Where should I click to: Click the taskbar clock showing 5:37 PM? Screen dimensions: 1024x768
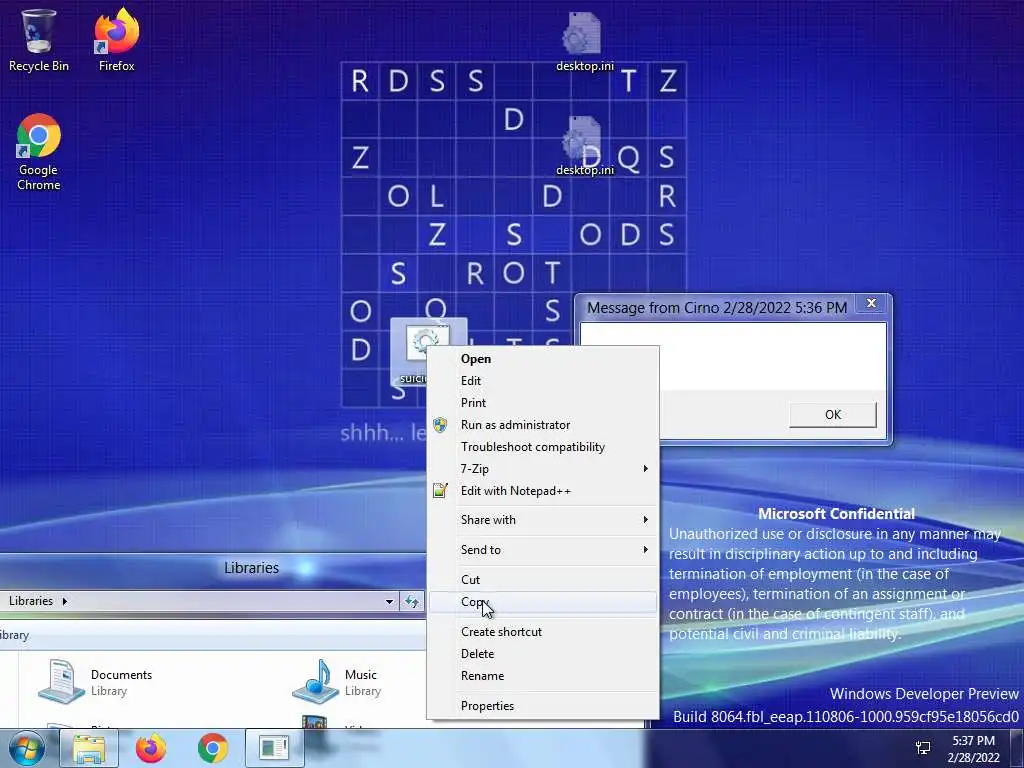(973, 748)
